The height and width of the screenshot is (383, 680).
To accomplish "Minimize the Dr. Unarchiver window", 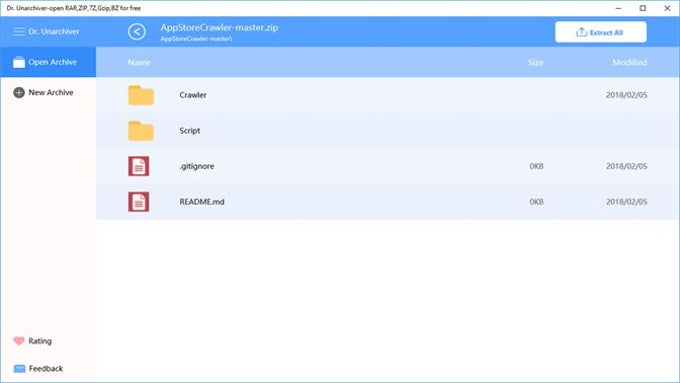I will coord(618,8).
